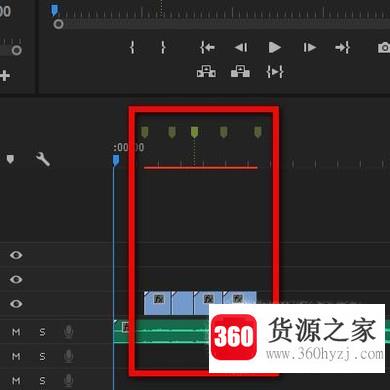This screenshot has width=390, height=390.
Task: Click the monitor's blue playhead handle
Action: coord(54,10)
